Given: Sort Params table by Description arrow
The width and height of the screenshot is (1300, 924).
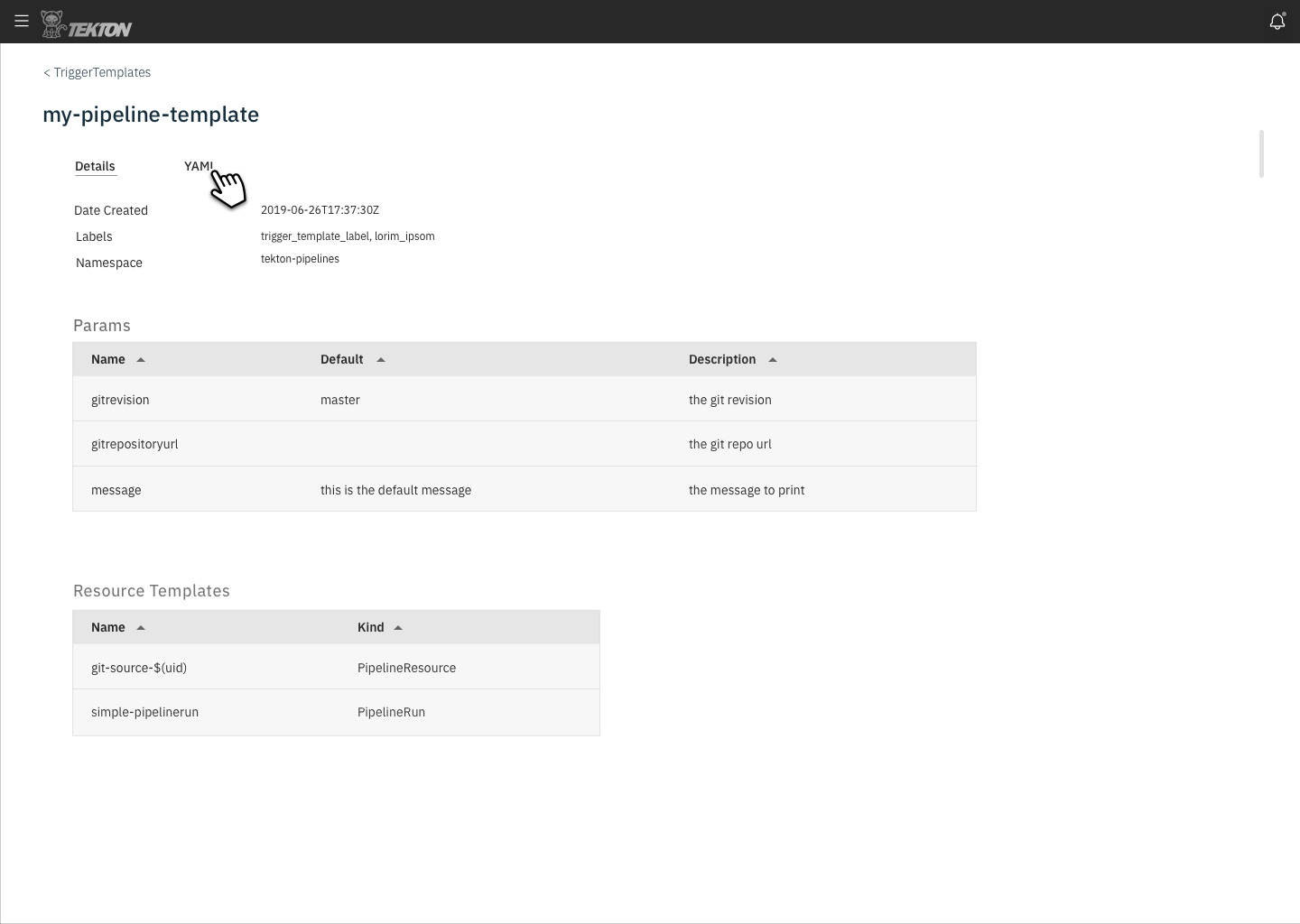Looking at the screenshot, I should tap(773, 360).
